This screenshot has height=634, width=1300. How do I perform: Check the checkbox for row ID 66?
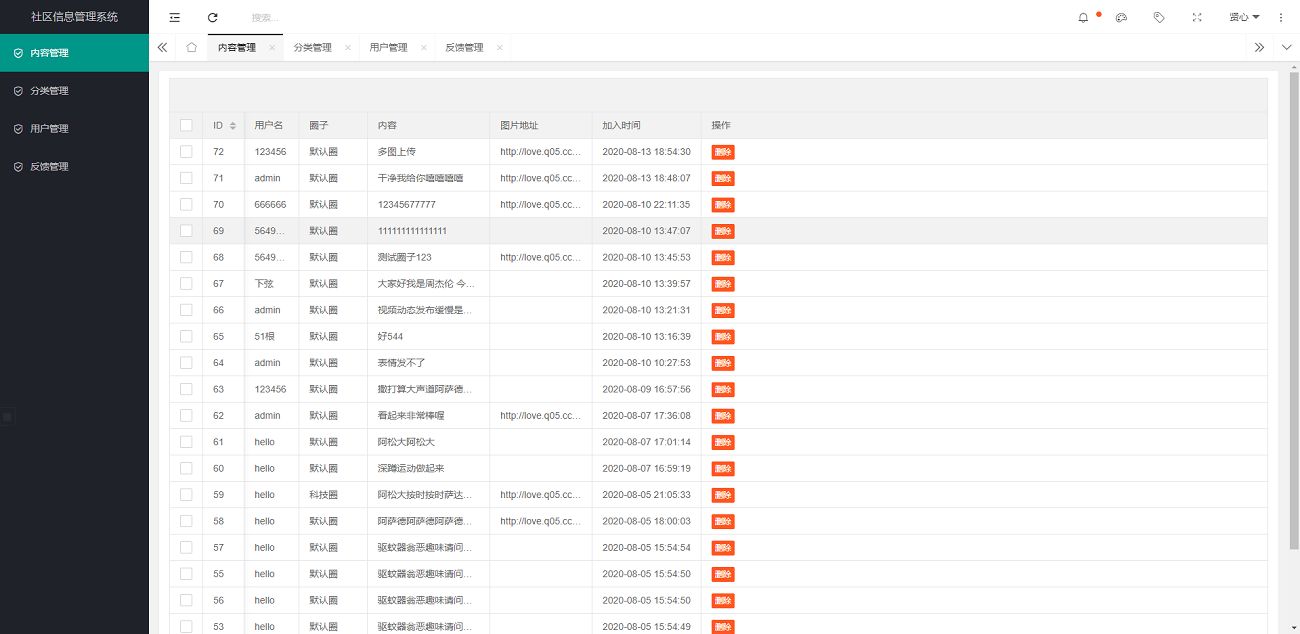click(186, 310)
